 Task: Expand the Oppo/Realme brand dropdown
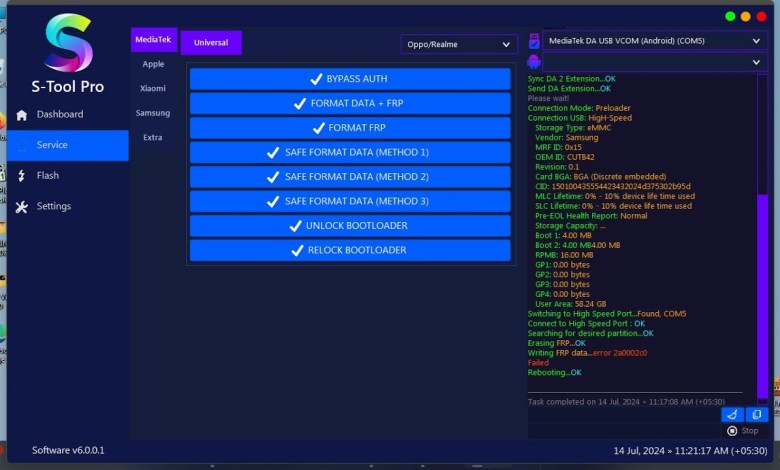459,44
